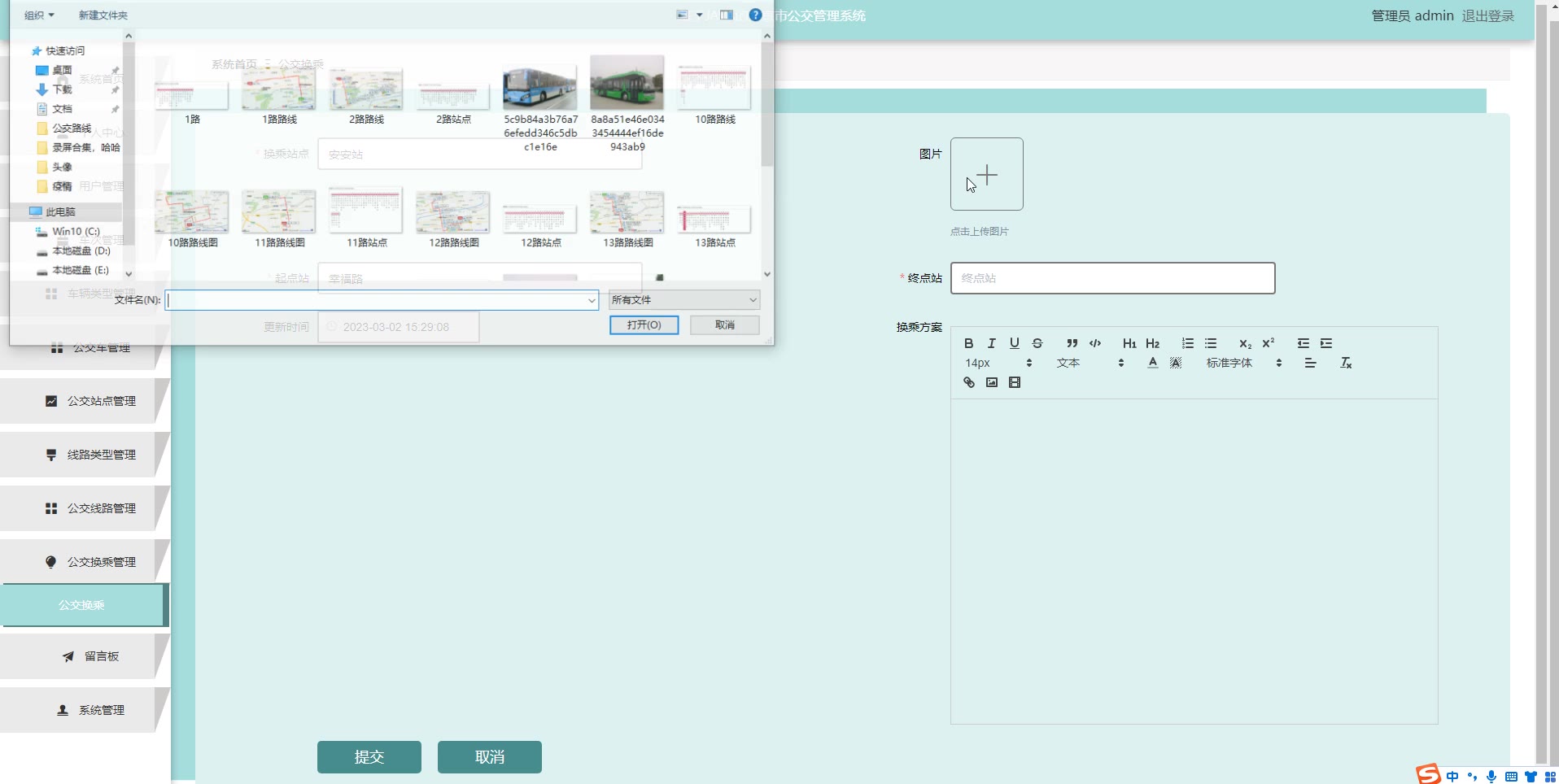Select Win10 (C:) drive
This screenshot has width=1559, height=784.
76,232
